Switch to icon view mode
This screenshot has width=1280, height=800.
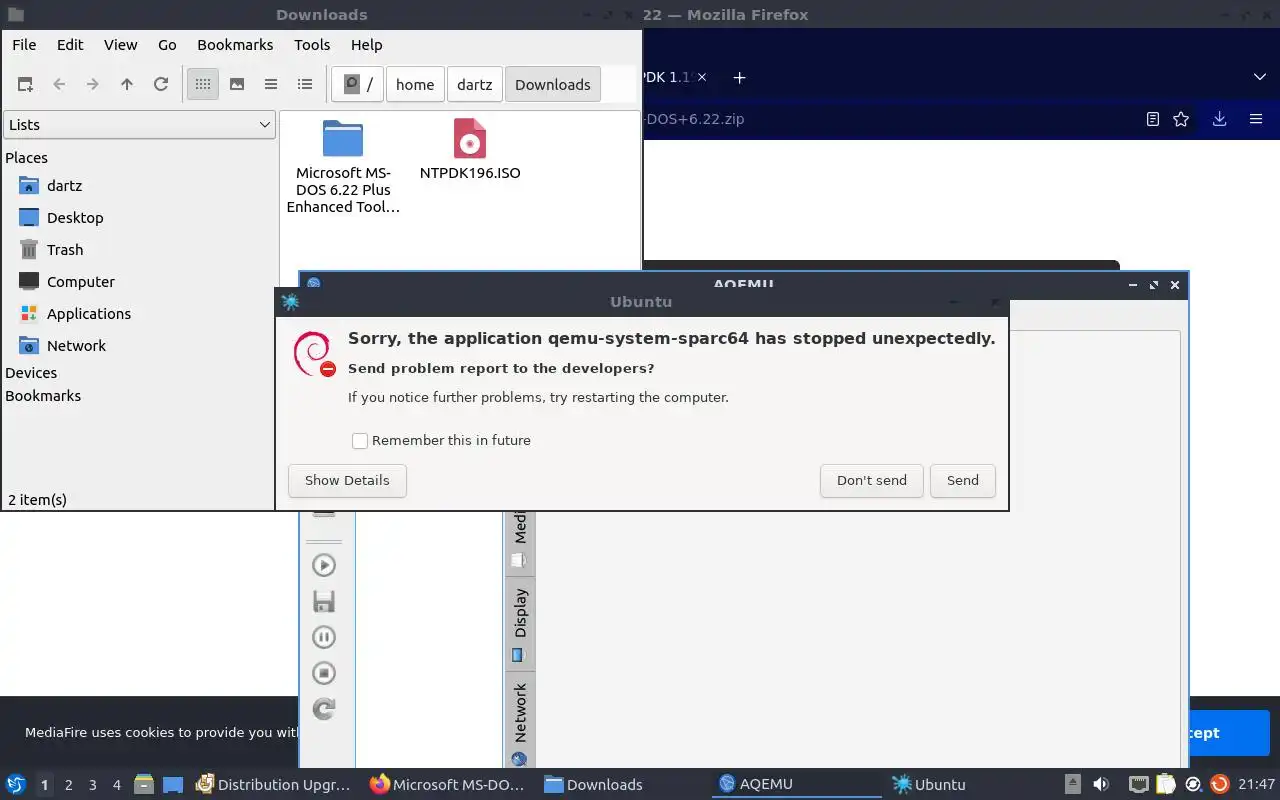coord(203,85)
